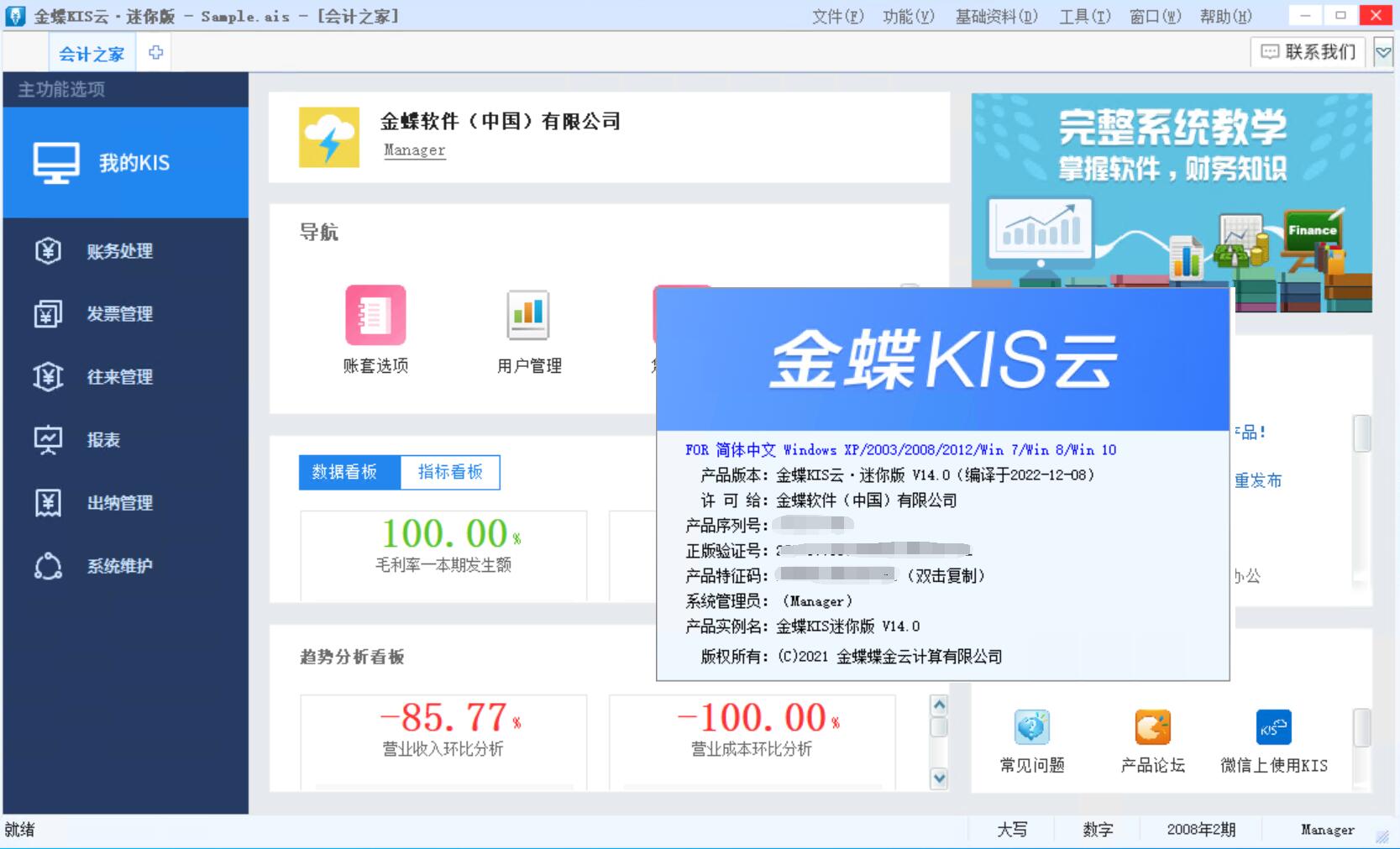Switch to 数据看板 tab
Viewport: 1400px width, 849px height.
[x=349, y=472]
